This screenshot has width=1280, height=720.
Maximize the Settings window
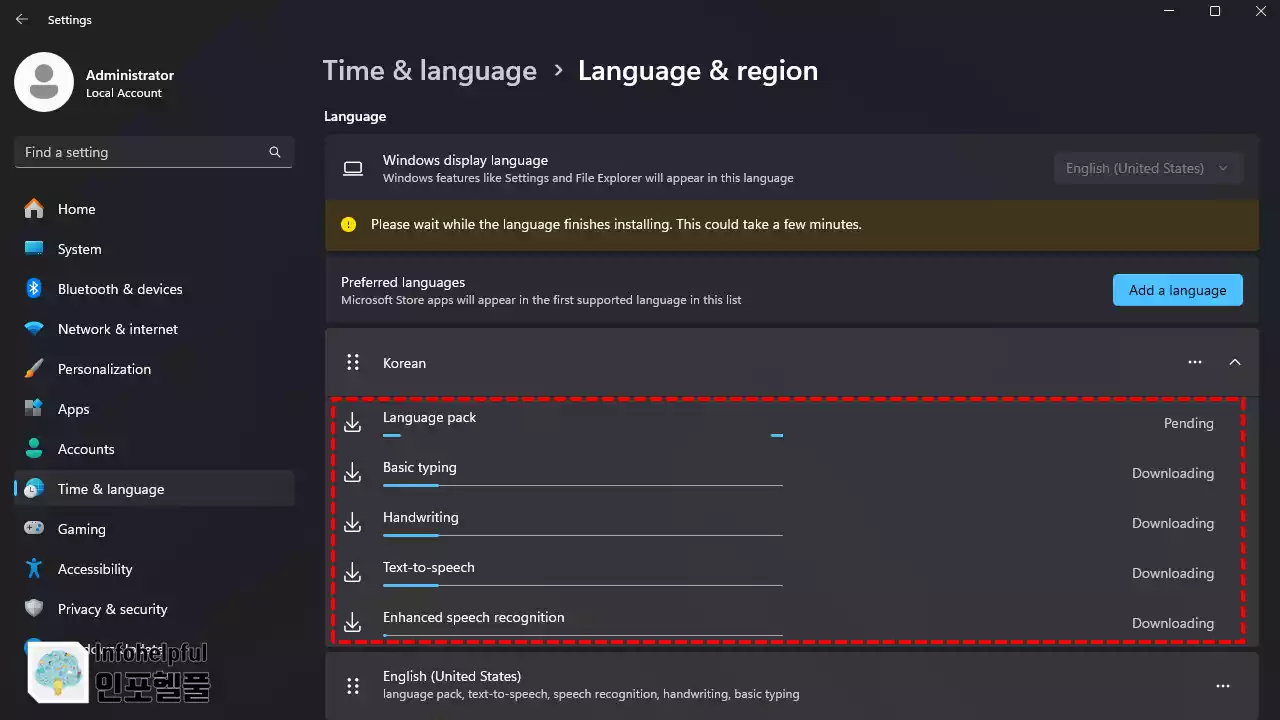click(1215, 11)
